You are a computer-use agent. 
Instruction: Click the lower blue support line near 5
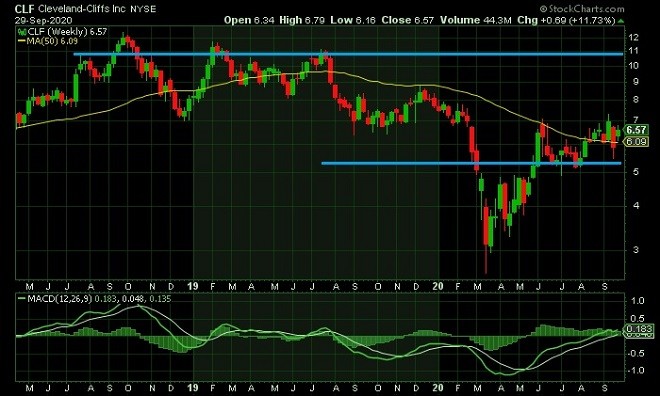[471, 163]
